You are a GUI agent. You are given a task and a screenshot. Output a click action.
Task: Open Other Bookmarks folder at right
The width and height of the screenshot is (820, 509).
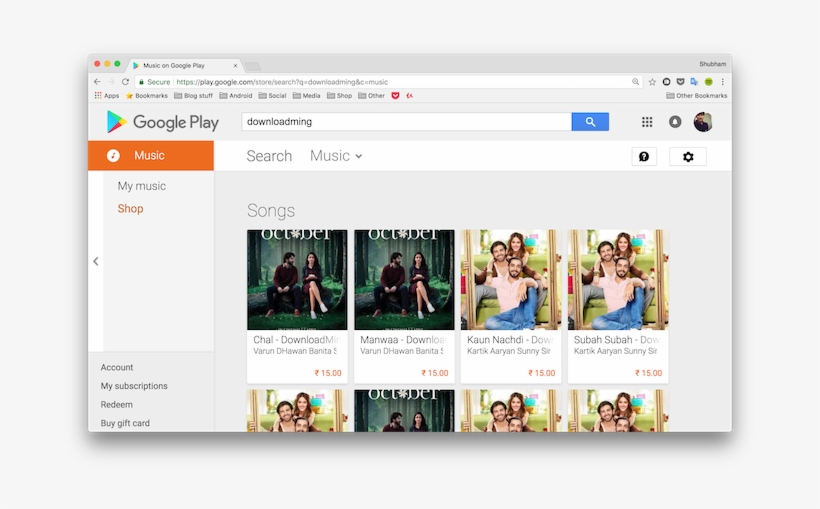(697, 96)
